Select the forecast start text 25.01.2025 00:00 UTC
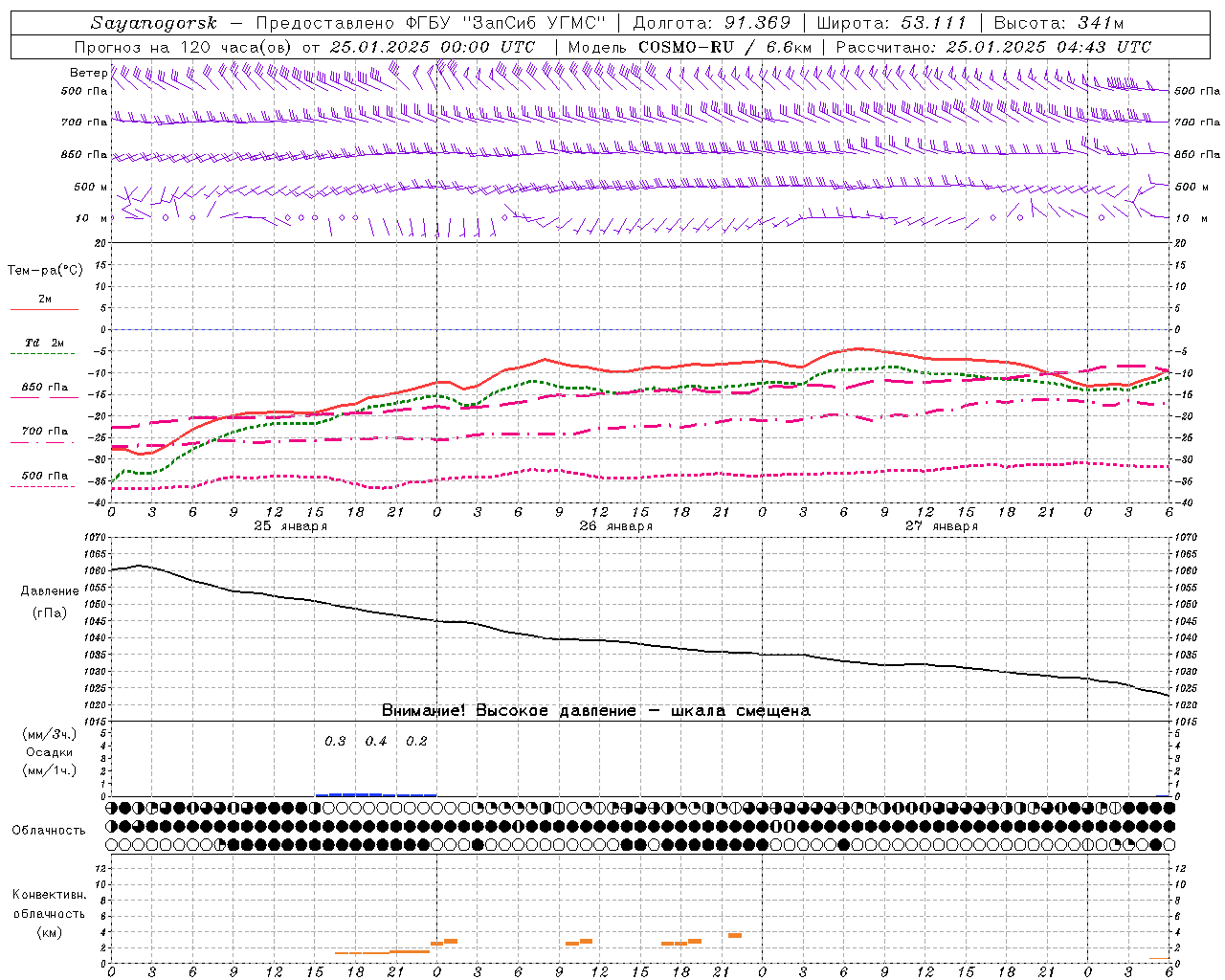Screen dimensions: 1225x980 pos(432,47)
